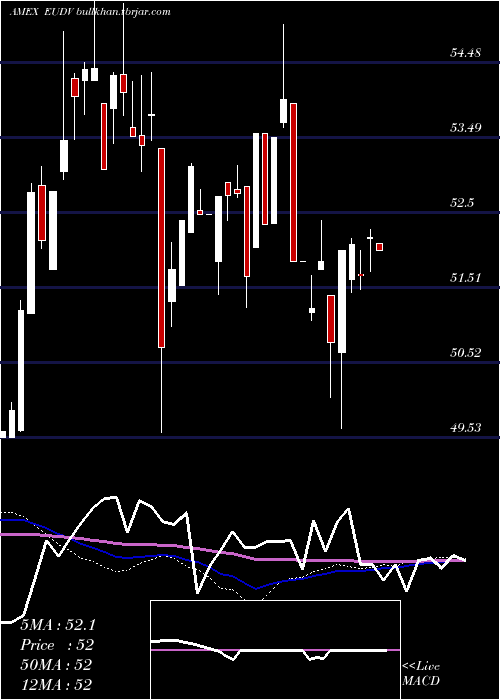Click the 50.52 price level label
The height and width of the screenshot is (700, 500).
click(x=465, y=353)
